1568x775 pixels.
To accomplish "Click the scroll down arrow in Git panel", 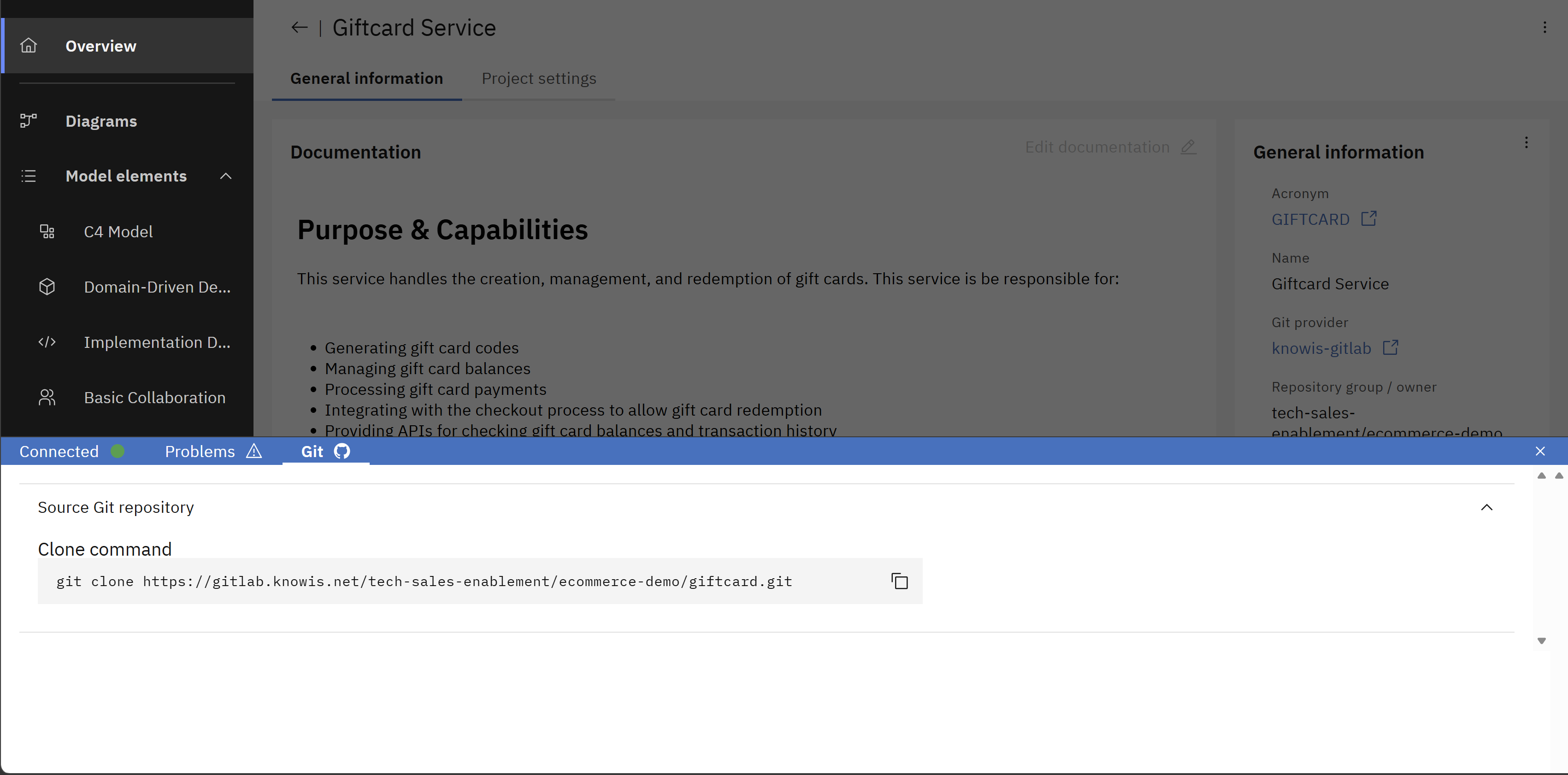I will [x=1541, y=640].
